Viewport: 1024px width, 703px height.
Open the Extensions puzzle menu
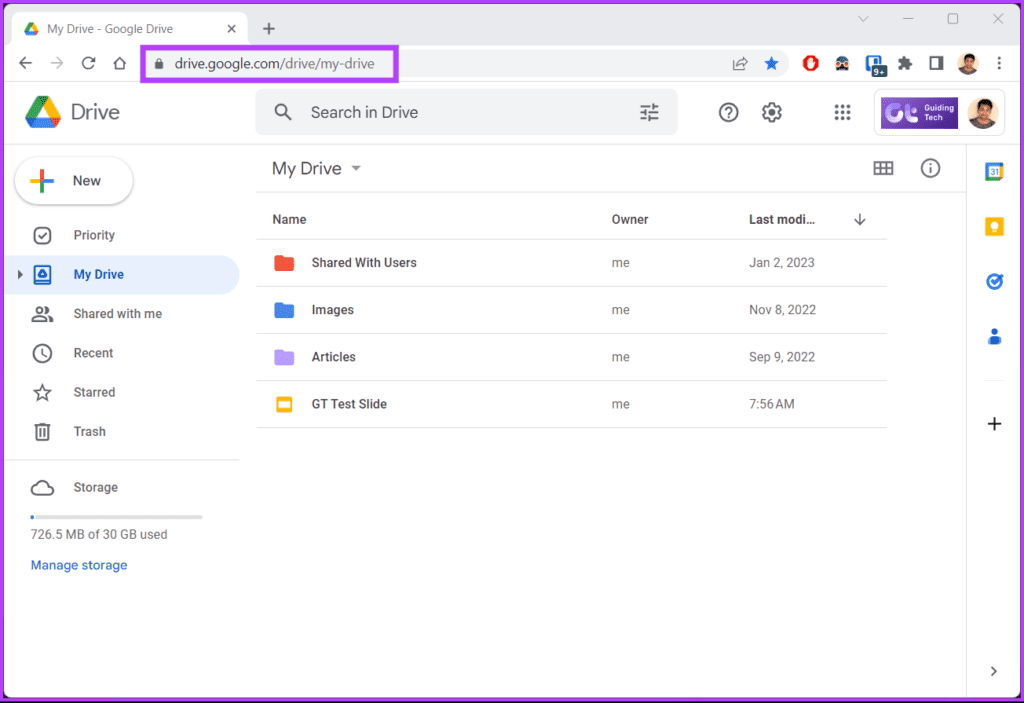coord(904,63)
